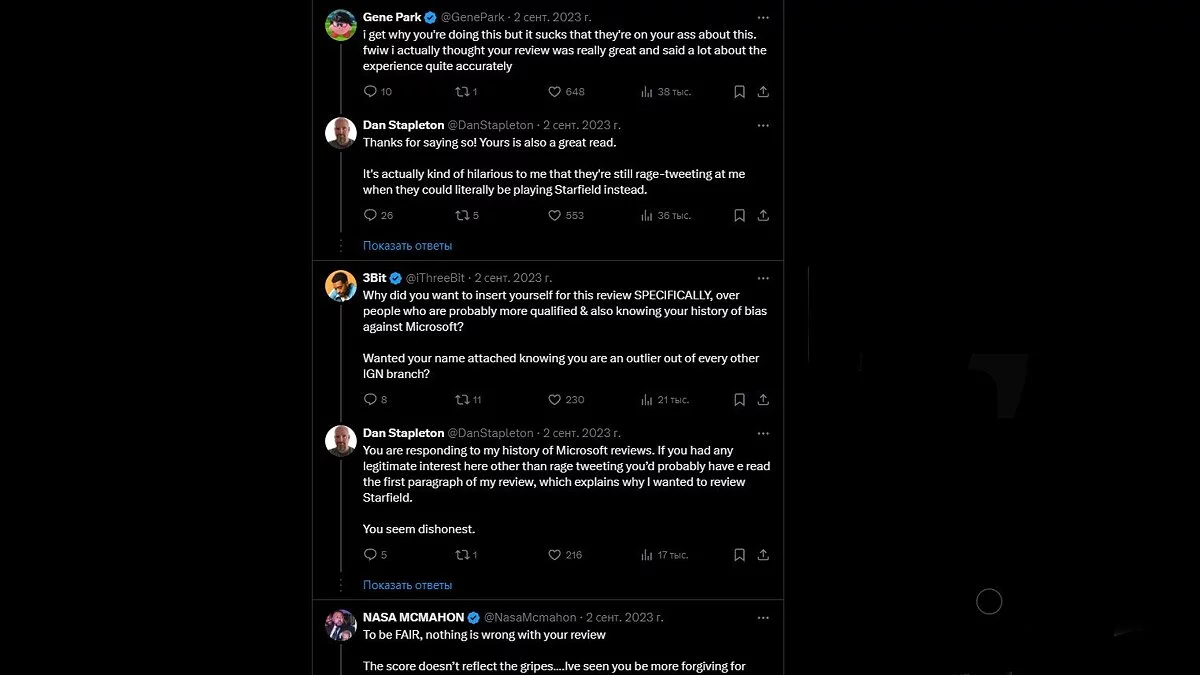Bookmark 3Bit's tweet
The width and height of the screenshot is (1200, 675).
(739, 400)
